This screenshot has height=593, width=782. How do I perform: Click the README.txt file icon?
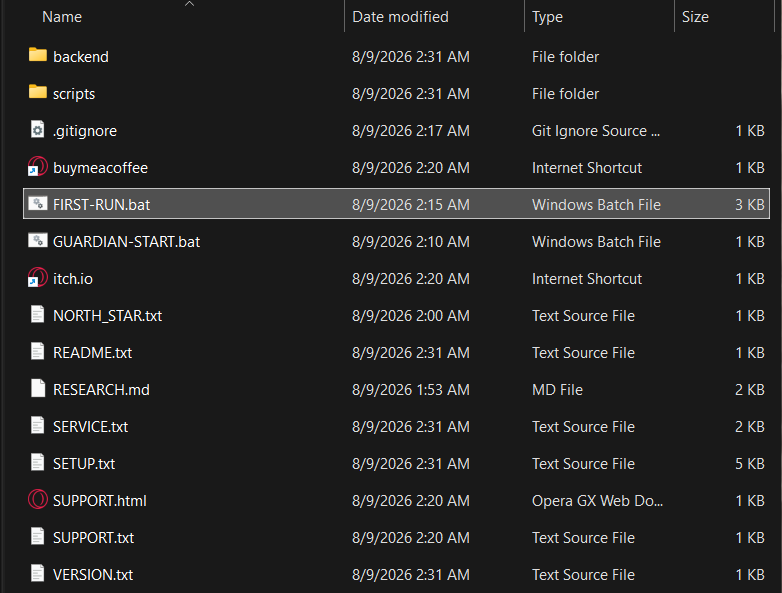[37, 352]
